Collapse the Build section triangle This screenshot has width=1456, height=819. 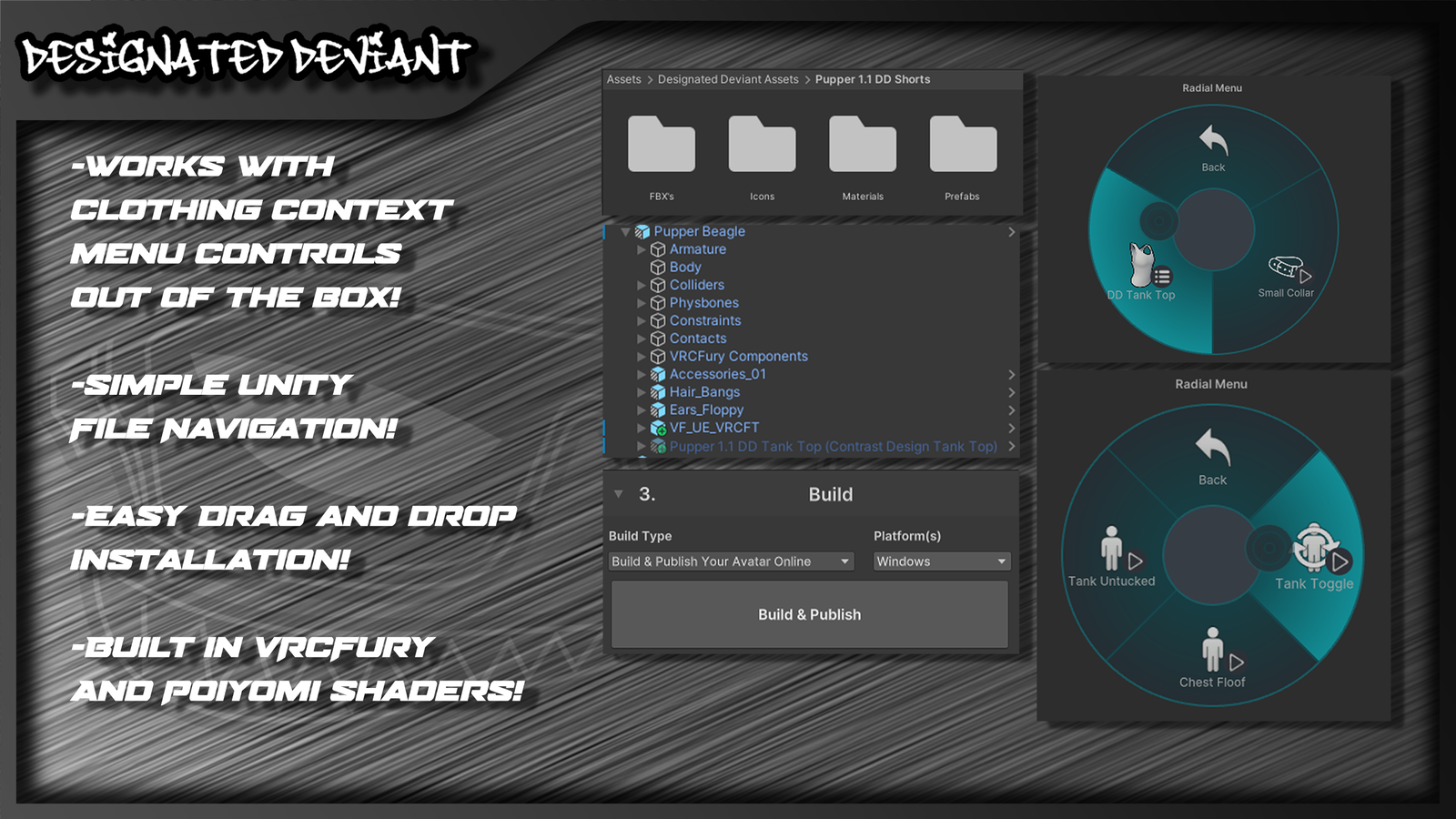point(619,494)
